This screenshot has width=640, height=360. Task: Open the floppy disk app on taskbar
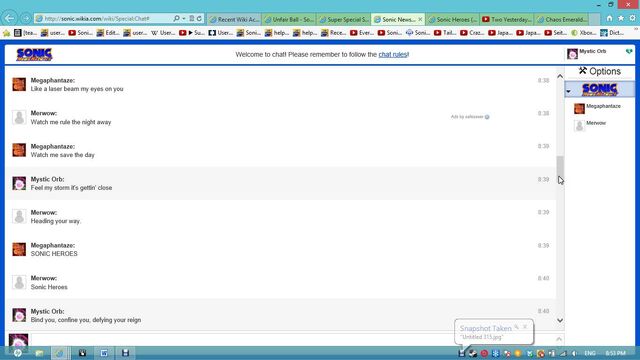[125, 353]
